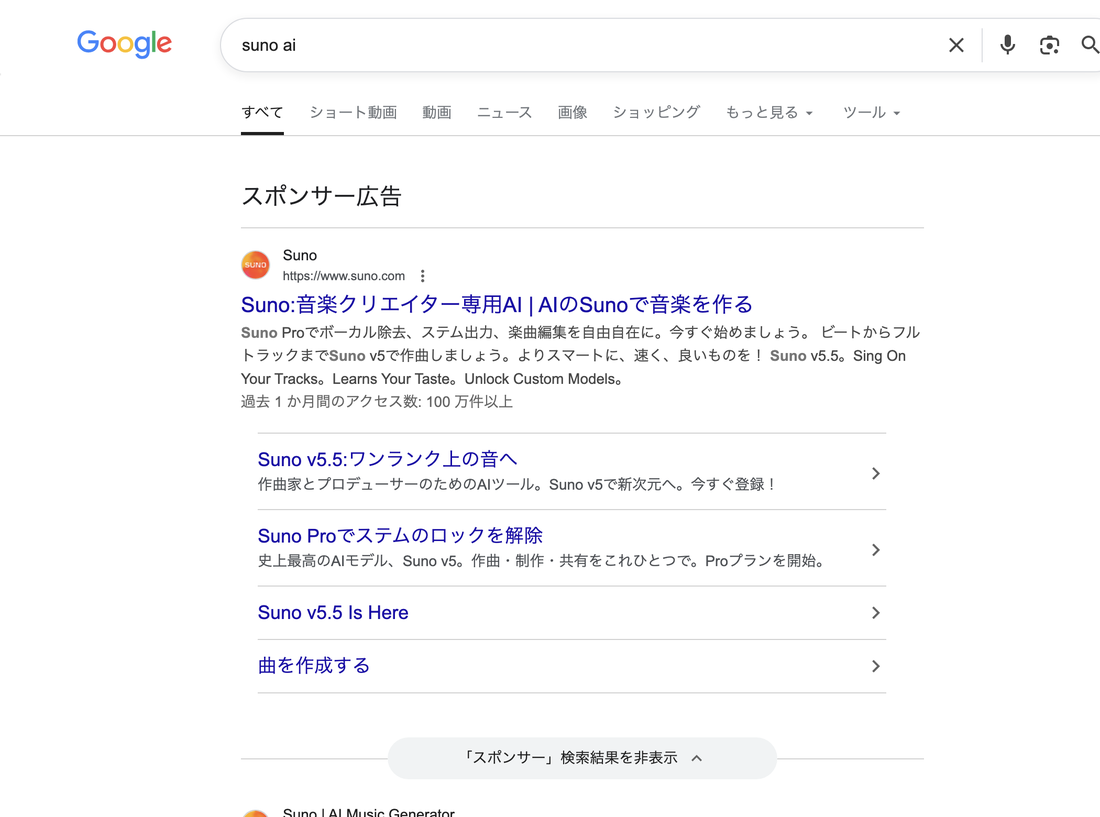Open sitelink Suno v5.5 Is Here
1100x817 pixels.
tap(333, 612)
